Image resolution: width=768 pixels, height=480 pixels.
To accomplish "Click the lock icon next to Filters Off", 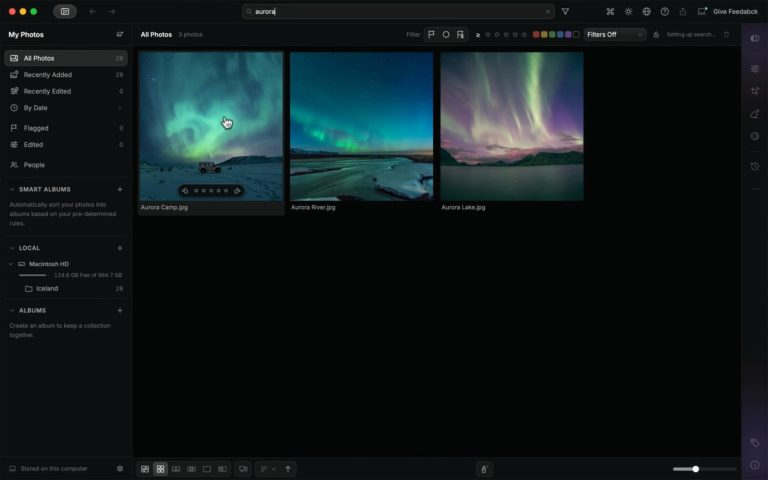I will (656, 34).
